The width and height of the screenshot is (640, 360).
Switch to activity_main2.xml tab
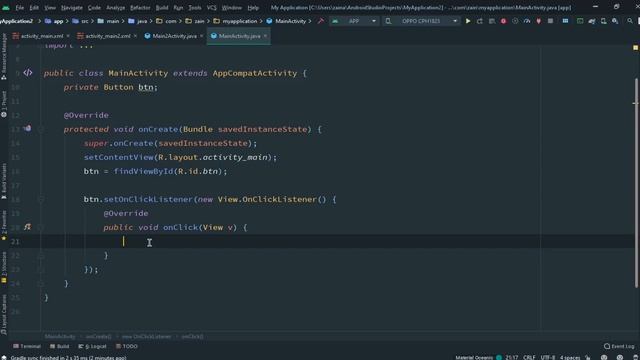tap(108, 36)
